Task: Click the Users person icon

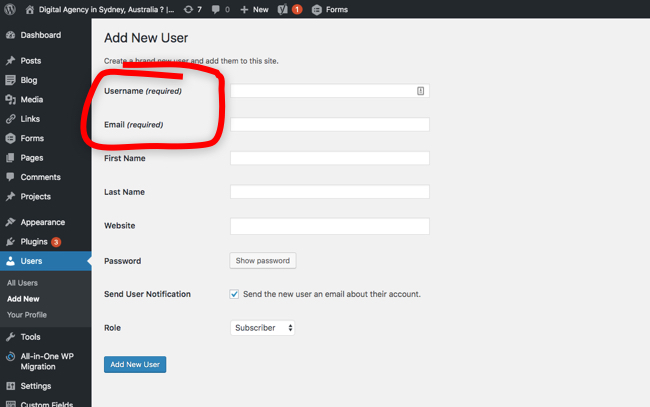Action: pyautogui.click(x=10, y=261)
